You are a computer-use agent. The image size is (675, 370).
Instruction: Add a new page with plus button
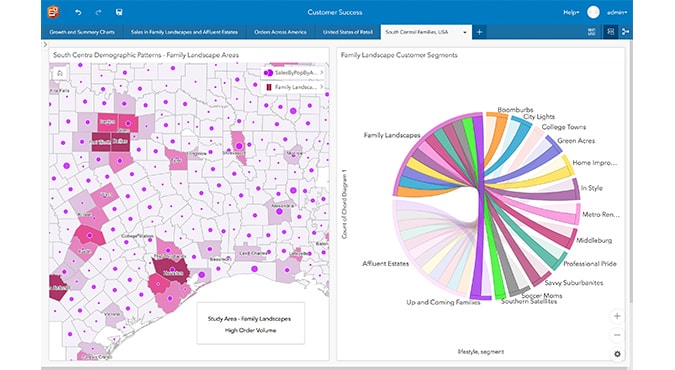click(479, 32)
